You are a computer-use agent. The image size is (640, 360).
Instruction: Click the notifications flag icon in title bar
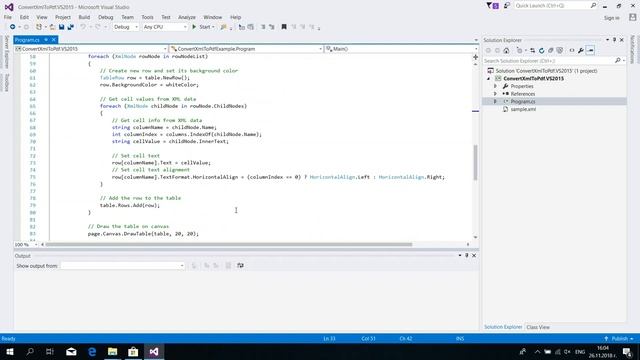click(x=492, y=6)
